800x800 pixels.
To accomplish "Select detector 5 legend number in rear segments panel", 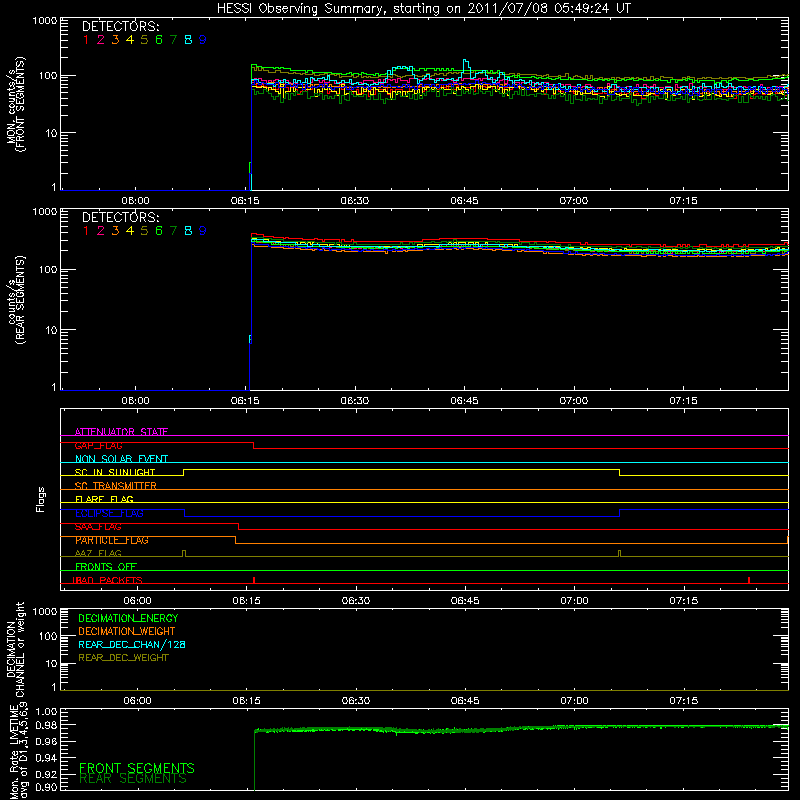I will point(144,231).
